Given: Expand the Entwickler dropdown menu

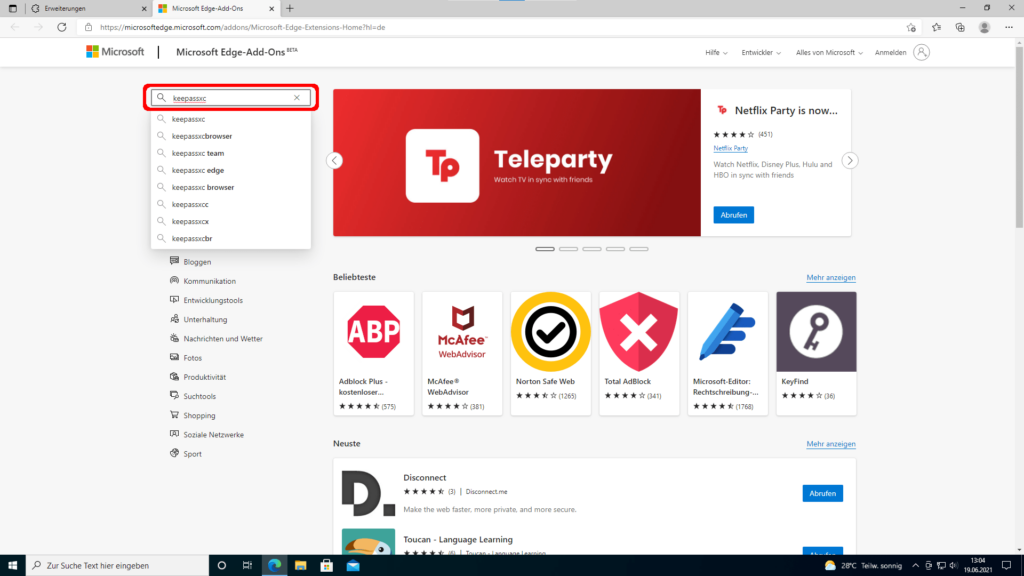Looking at the screenshot, I should click(761, 52).
